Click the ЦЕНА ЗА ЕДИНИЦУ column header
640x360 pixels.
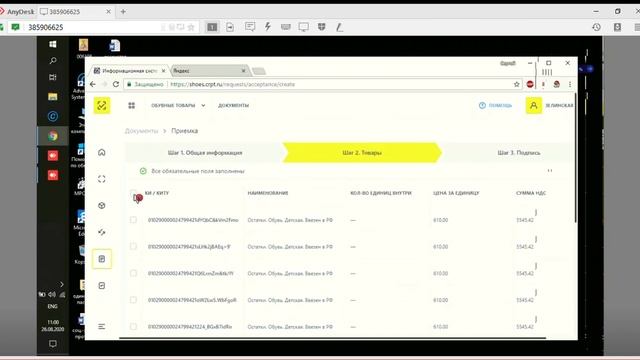[456, 193]
